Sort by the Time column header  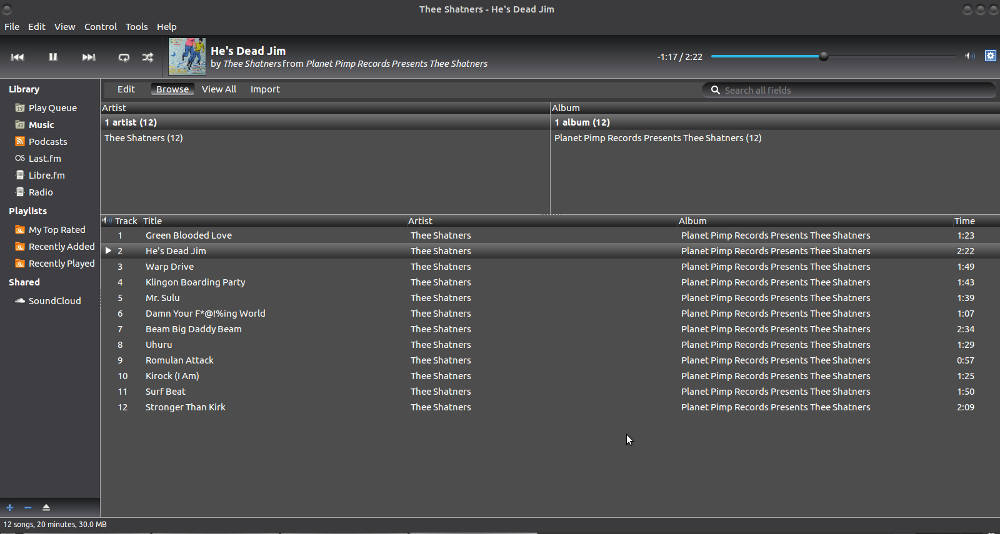coord(976,221)
